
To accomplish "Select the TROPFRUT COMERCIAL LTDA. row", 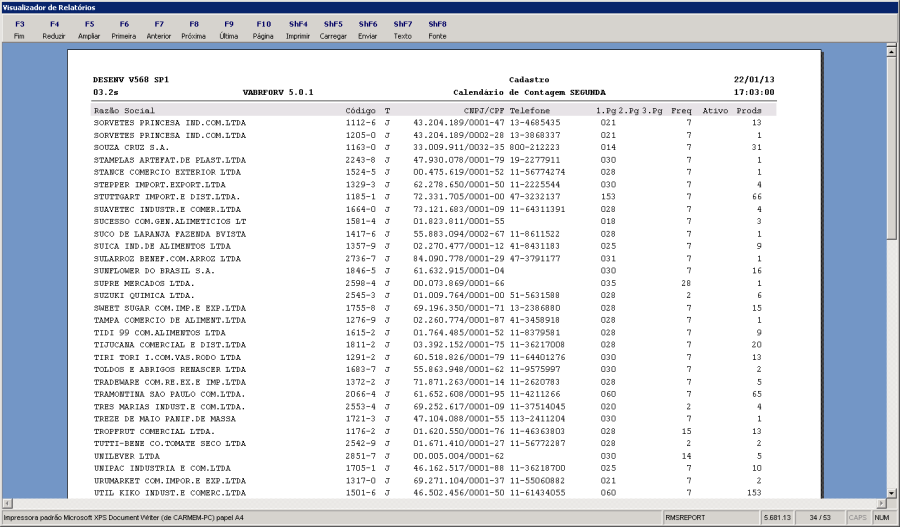I will (x=428, y=432).
